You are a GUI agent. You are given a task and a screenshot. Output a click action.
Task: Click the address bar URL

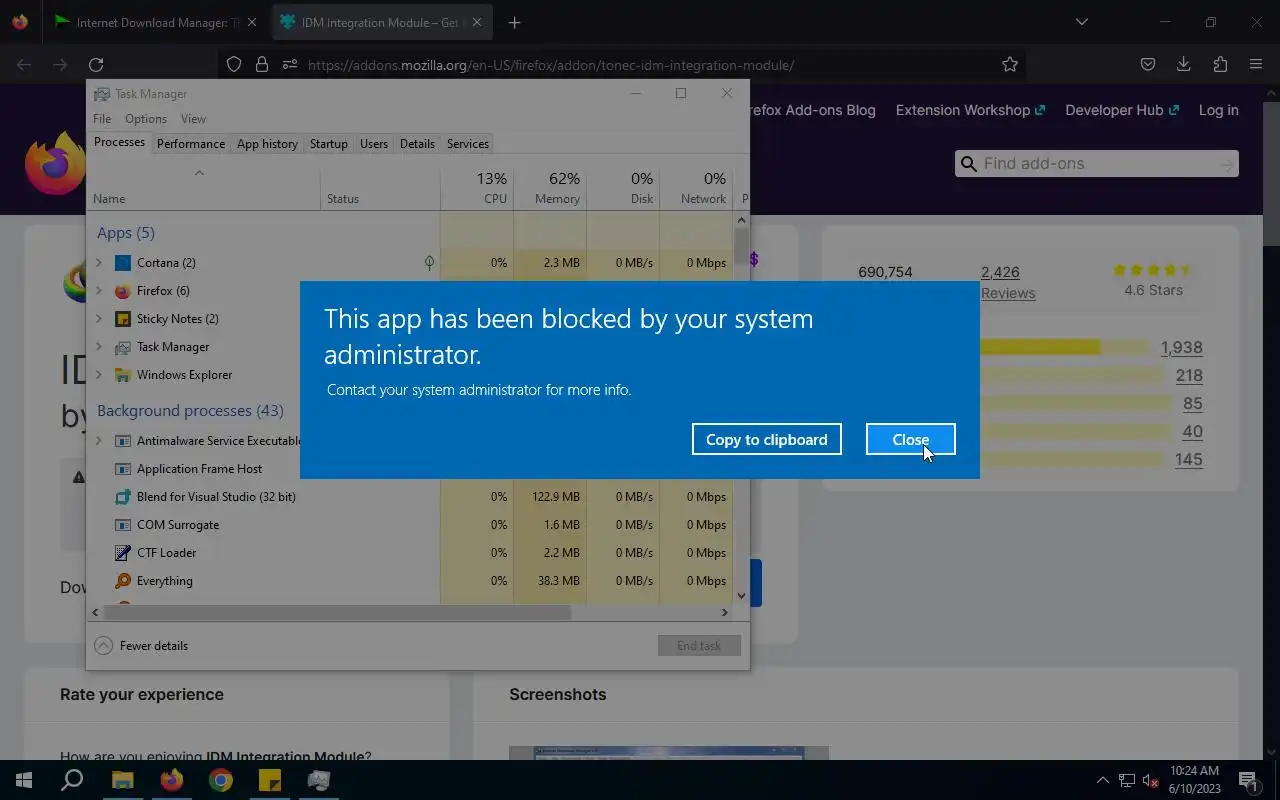[x=551, y=65]
